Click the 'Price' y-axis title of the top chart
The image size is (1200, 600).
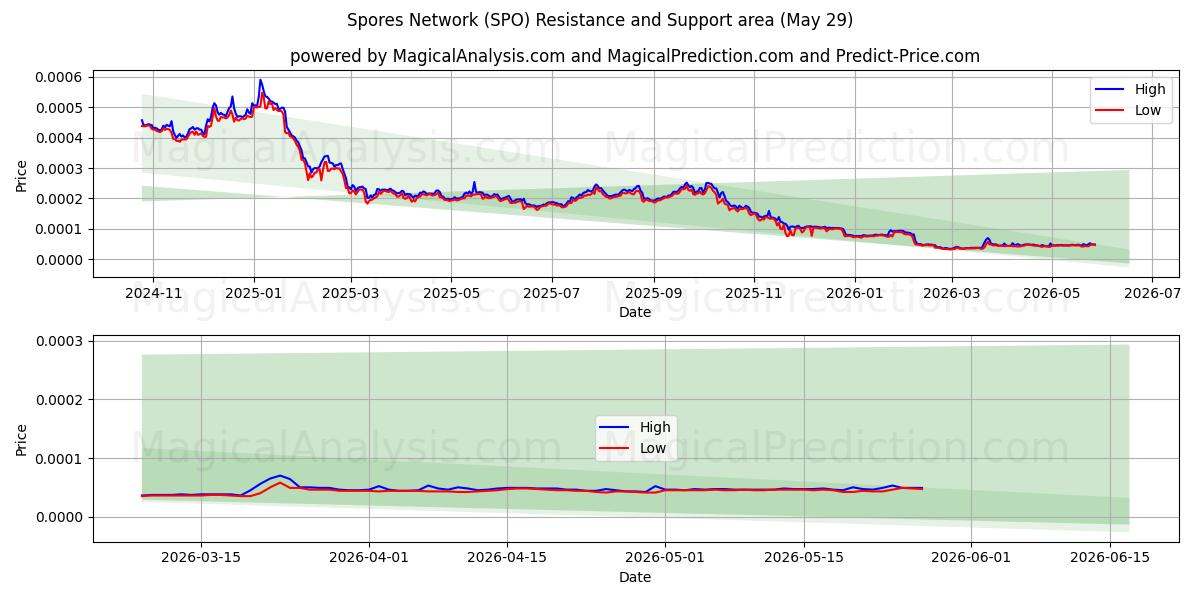coord(22,175)
